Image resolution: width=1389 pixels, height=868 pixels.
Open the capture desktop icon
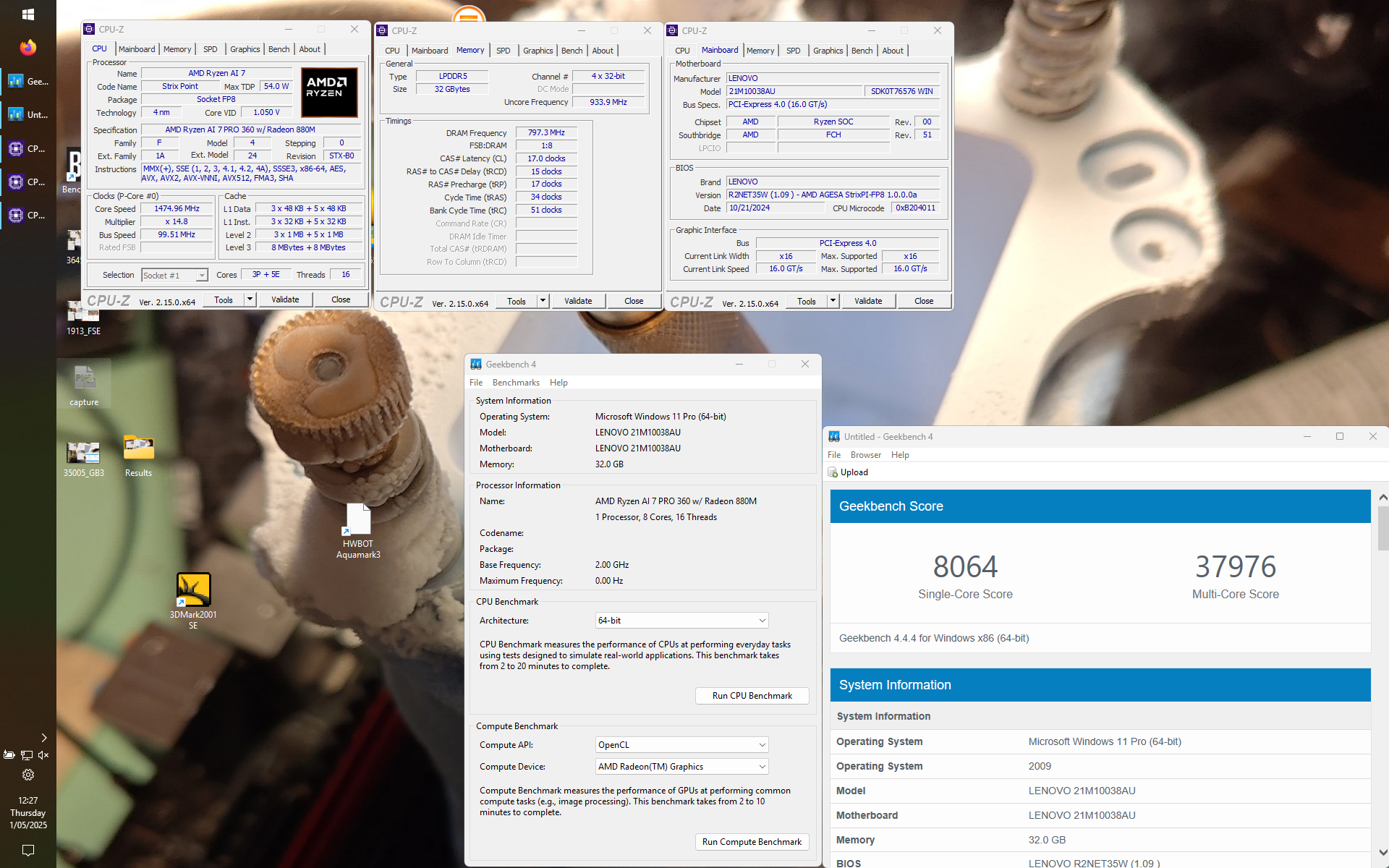[x=84, y=385]
